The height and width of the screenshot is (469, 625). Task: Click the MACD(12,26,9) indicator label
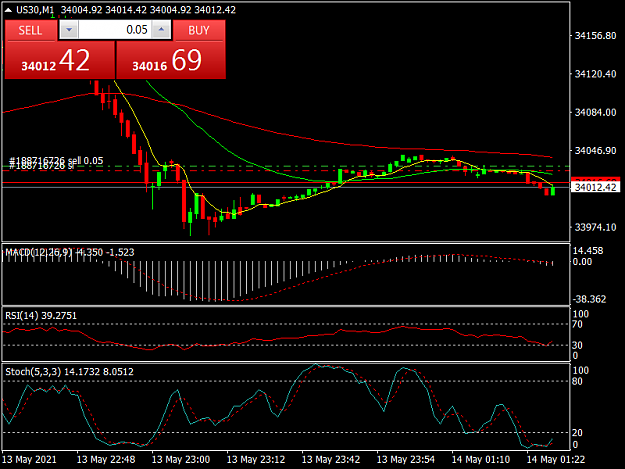39,252
